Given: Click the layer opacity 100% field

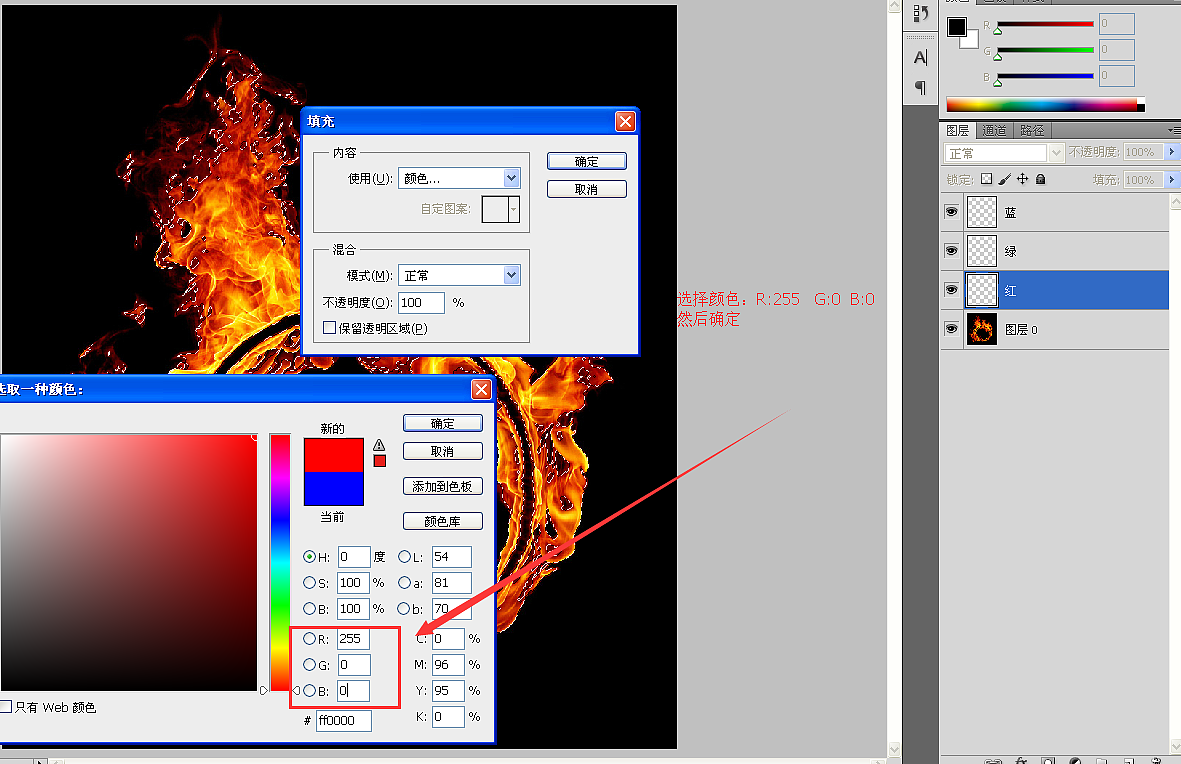Looking at the screenshot, I should pyautogui.click(x=1143, y=152).
